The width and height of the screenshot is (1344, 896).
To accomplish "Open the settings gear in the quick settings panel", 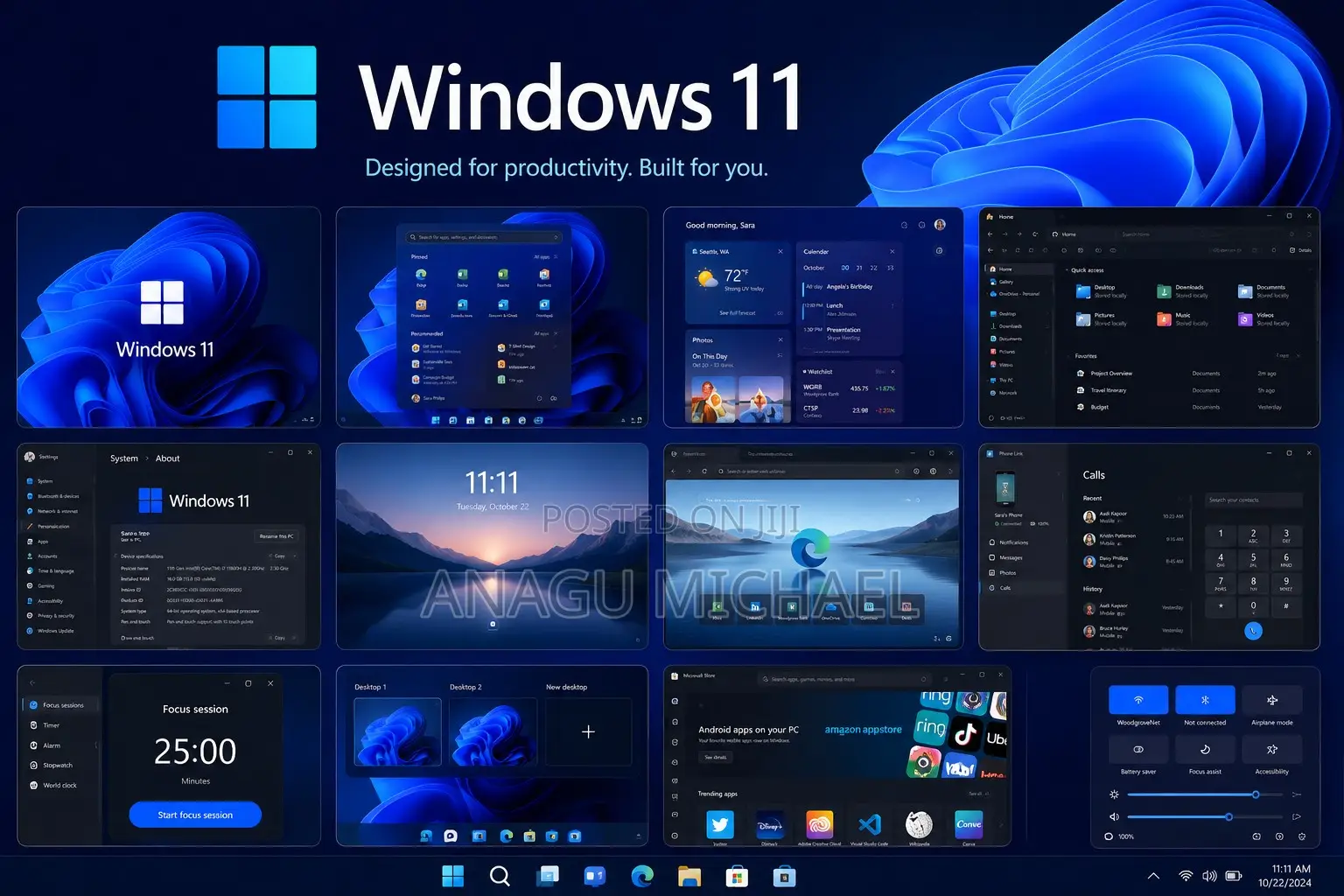I will [x=1302, y=836].
